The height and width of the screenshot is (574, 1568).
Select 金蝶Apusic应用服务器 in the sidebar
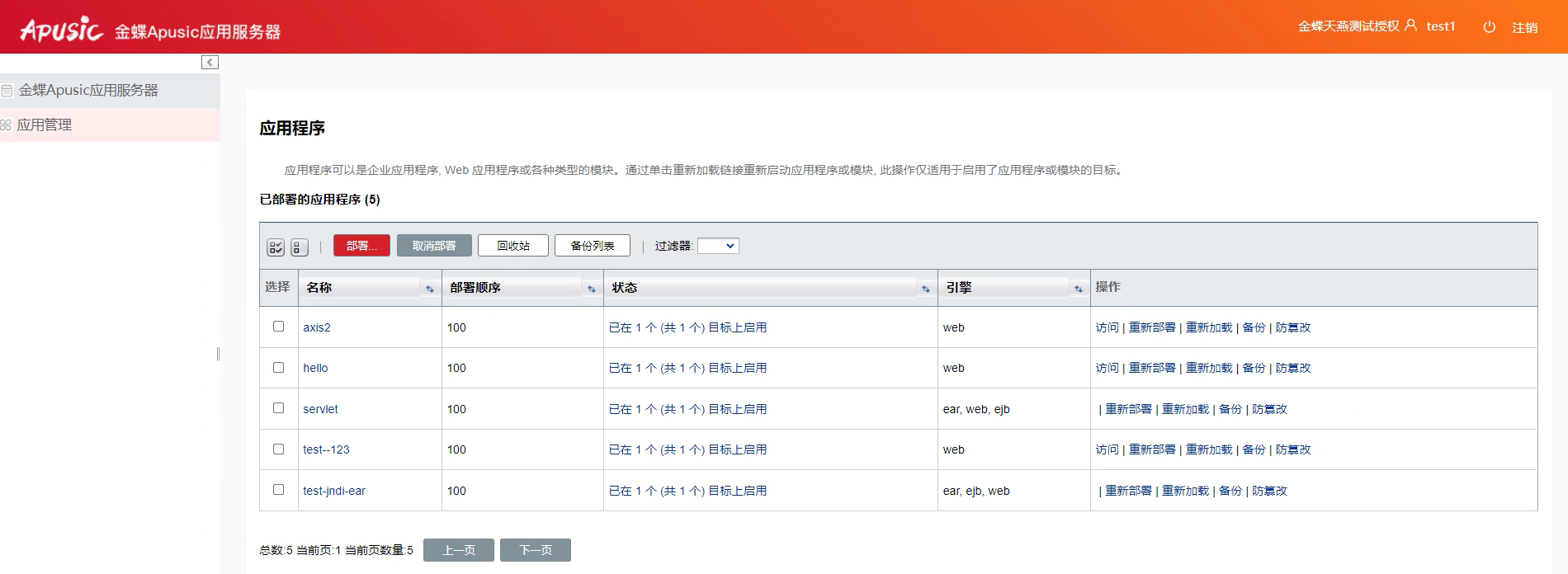88,91
